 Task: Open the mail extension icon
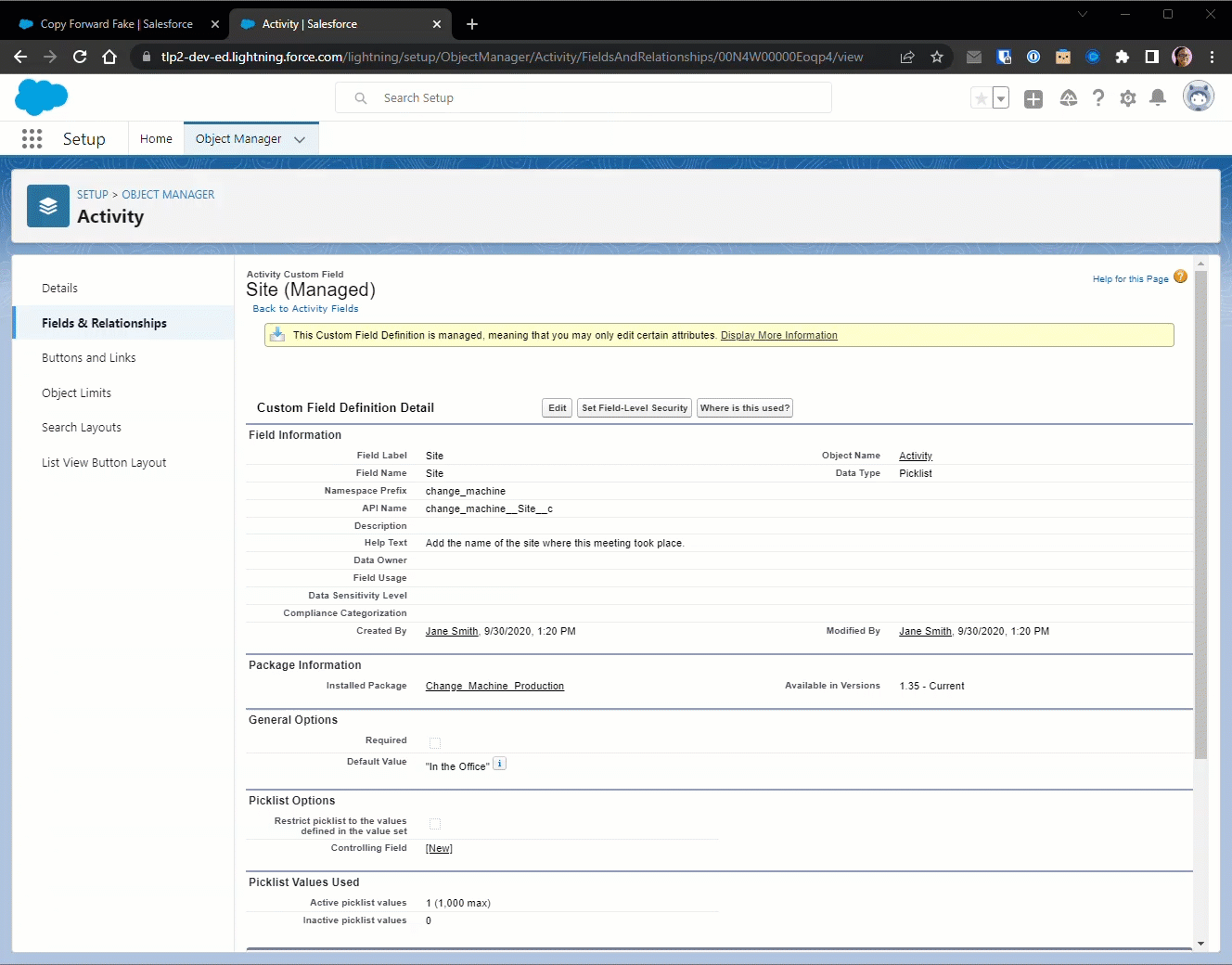click(x=974, y=57)
